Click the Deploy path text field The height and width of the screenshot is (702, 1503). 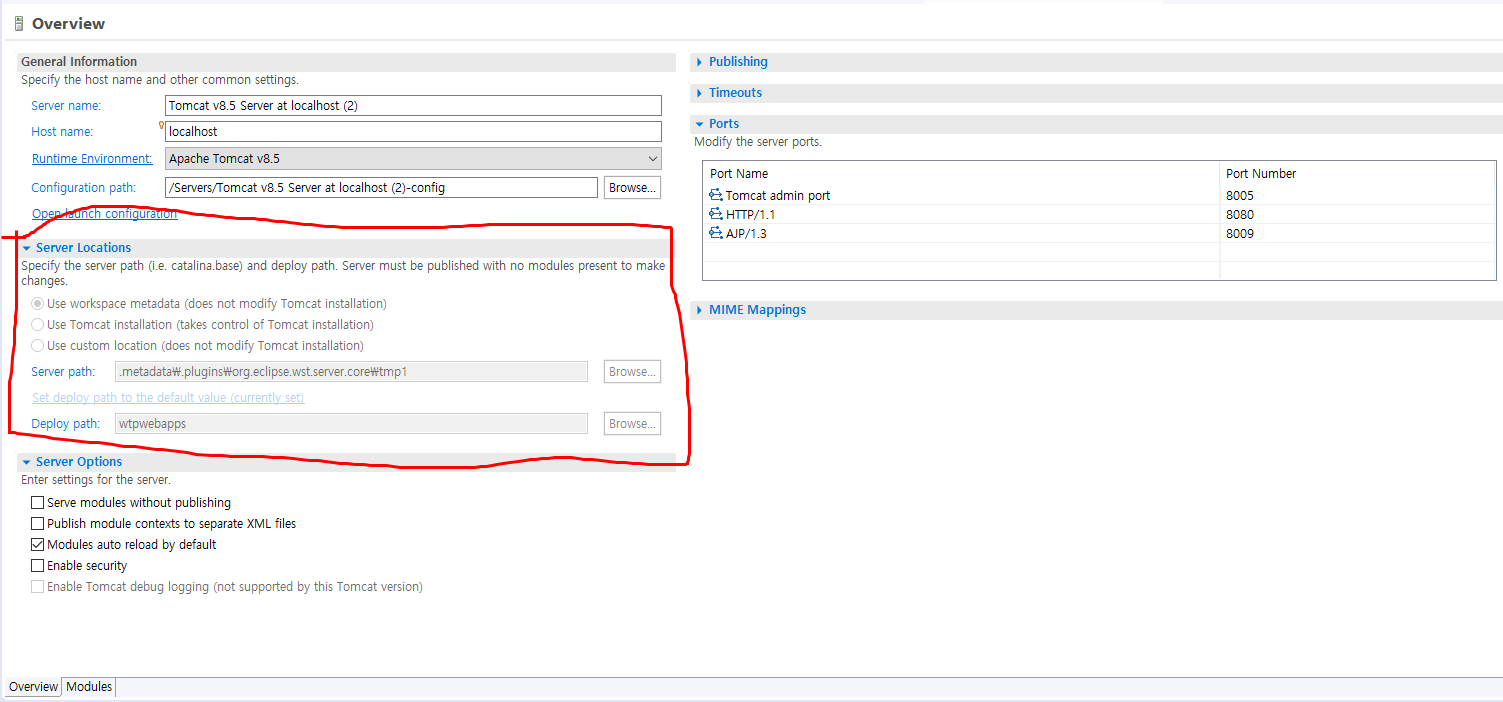tap(352, 423)
